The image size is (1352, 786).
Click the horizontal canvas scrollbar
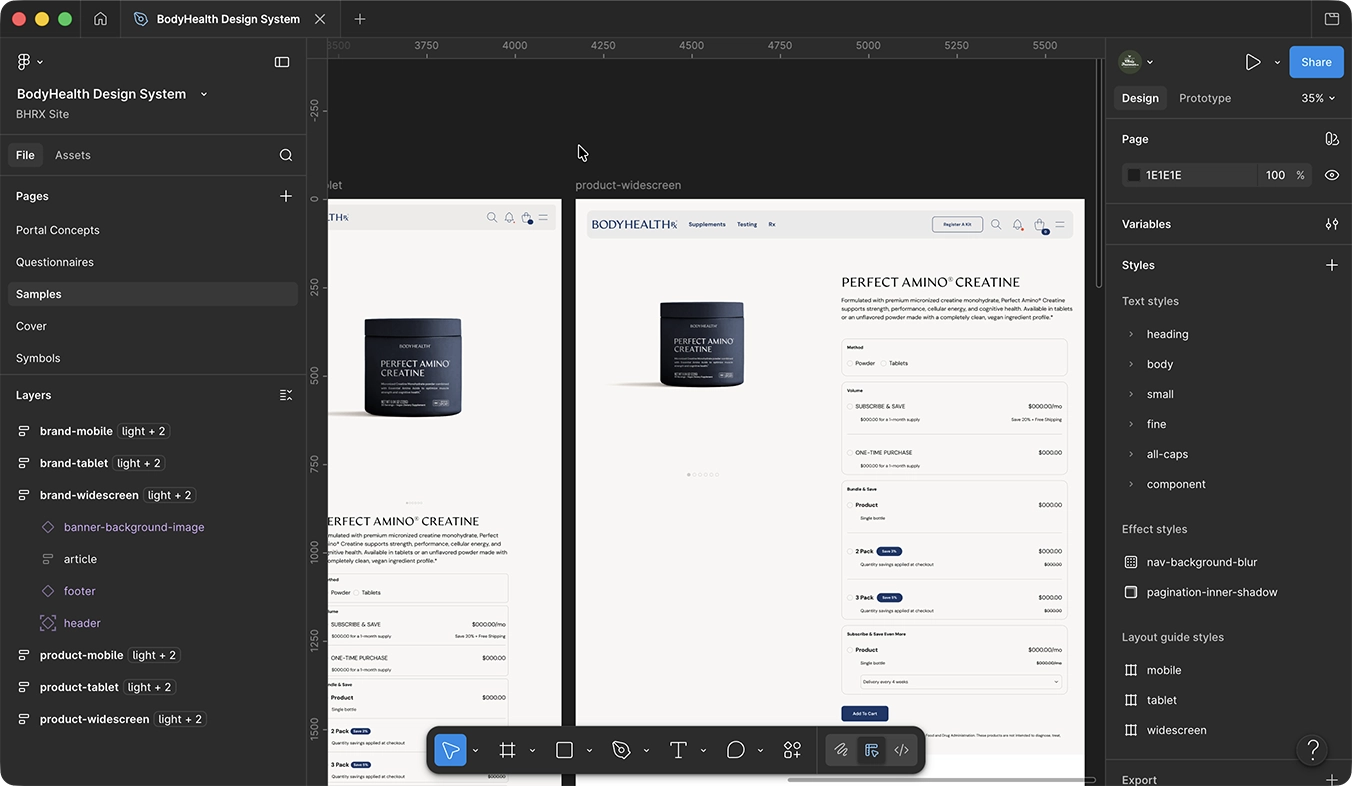pos(941,780)
